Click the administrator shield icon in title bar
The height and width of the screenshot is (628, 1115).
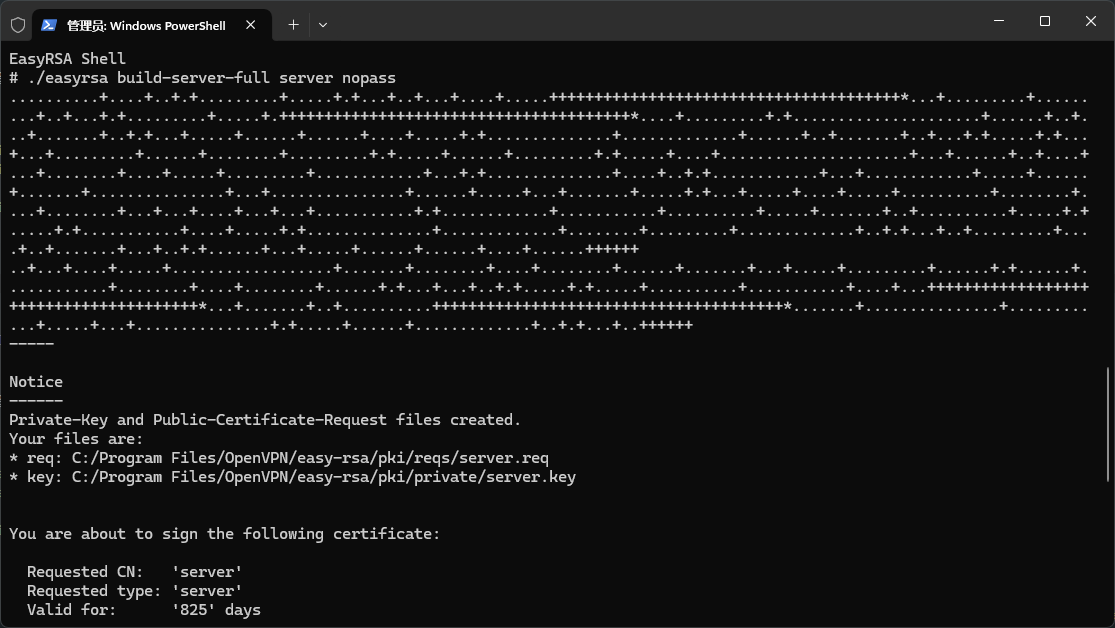point(18,25)
